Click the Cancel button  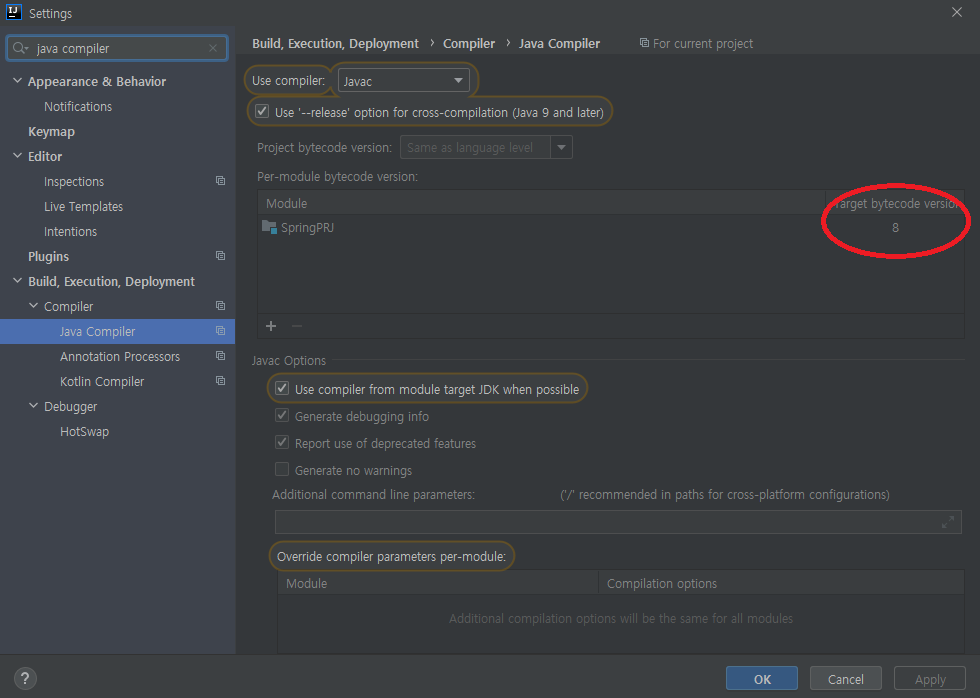[x=846, y=679]
